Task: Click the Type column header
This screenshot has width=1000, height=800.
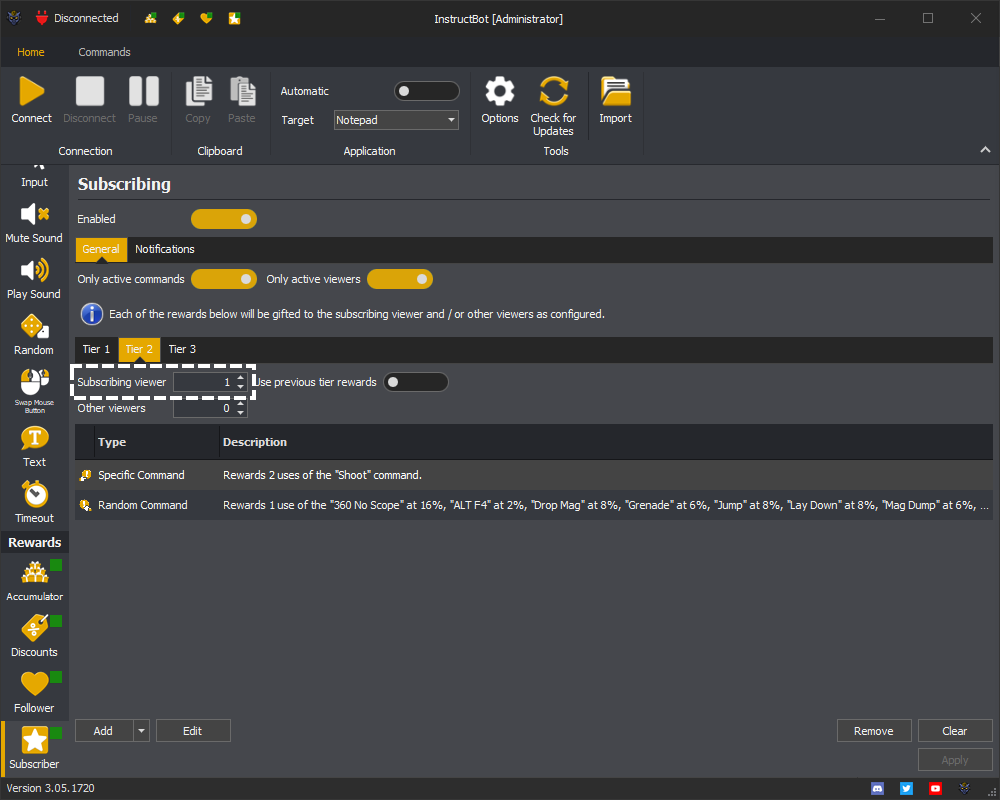Action: pos(157,442)
